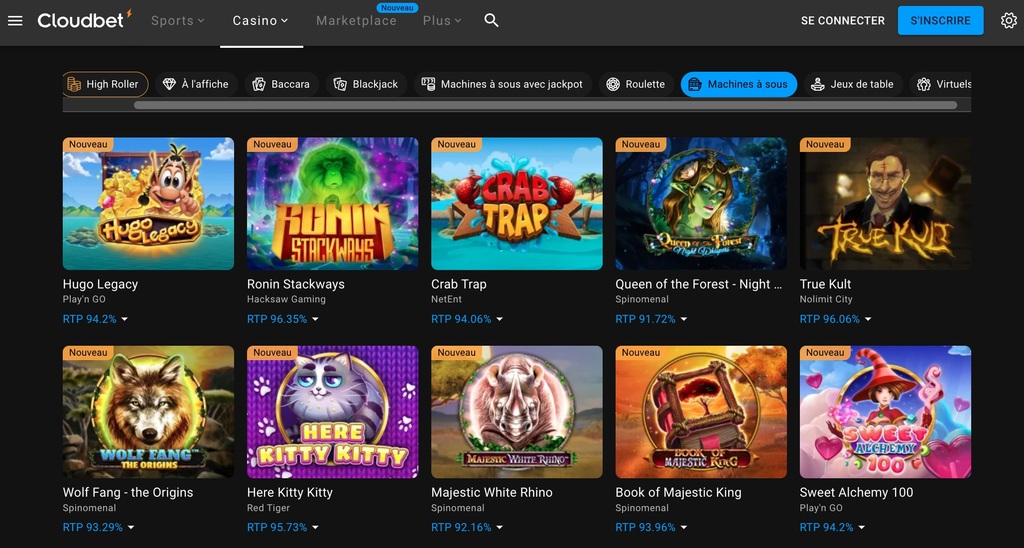
Task: Expand RTP 96.06% for True Kult
Action: click(835, 319)
